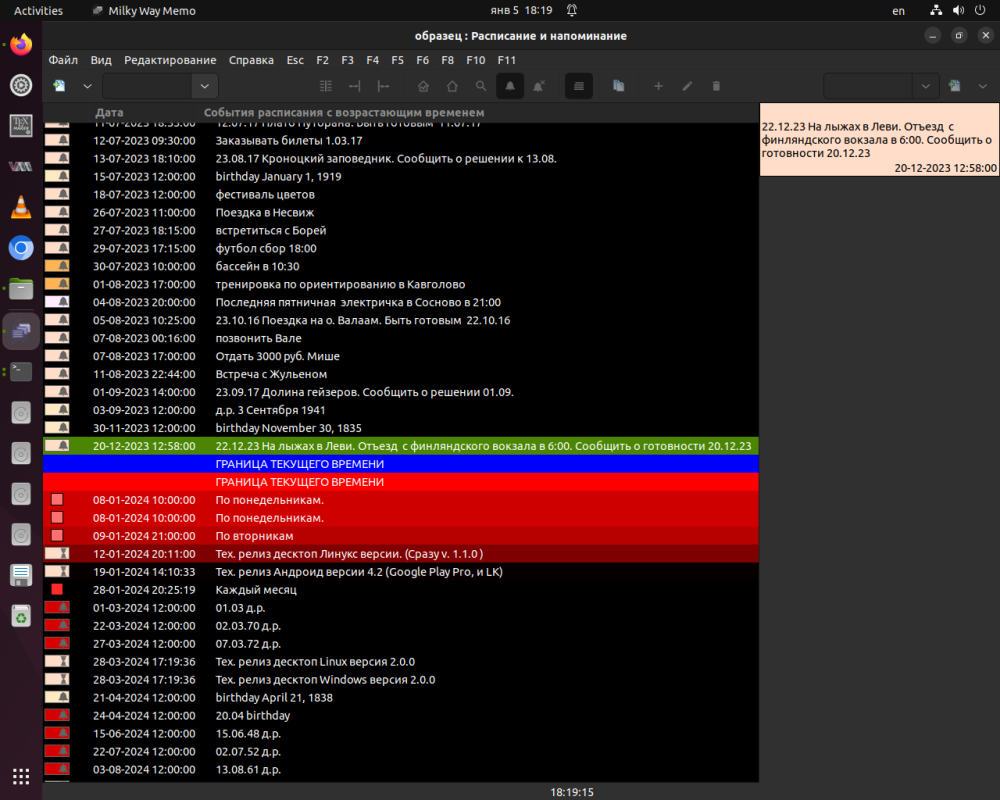Click red square marker of По вторникам row
The image size is (1000, 800).
click(x=57, y=536)
